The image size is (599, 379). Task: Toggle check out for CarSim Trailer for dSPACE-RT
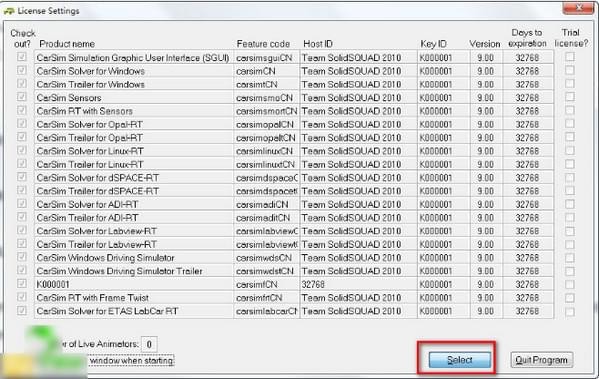tap(22, 190)
